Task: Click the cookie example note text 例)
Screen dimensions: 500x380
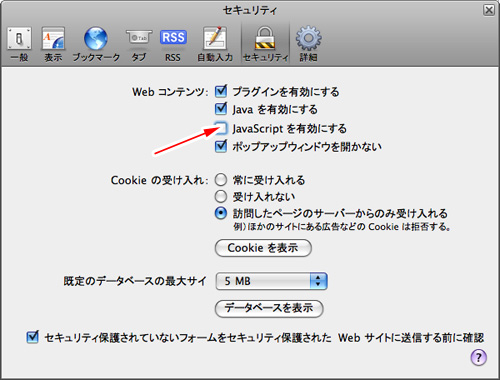Action: (342, 227)
